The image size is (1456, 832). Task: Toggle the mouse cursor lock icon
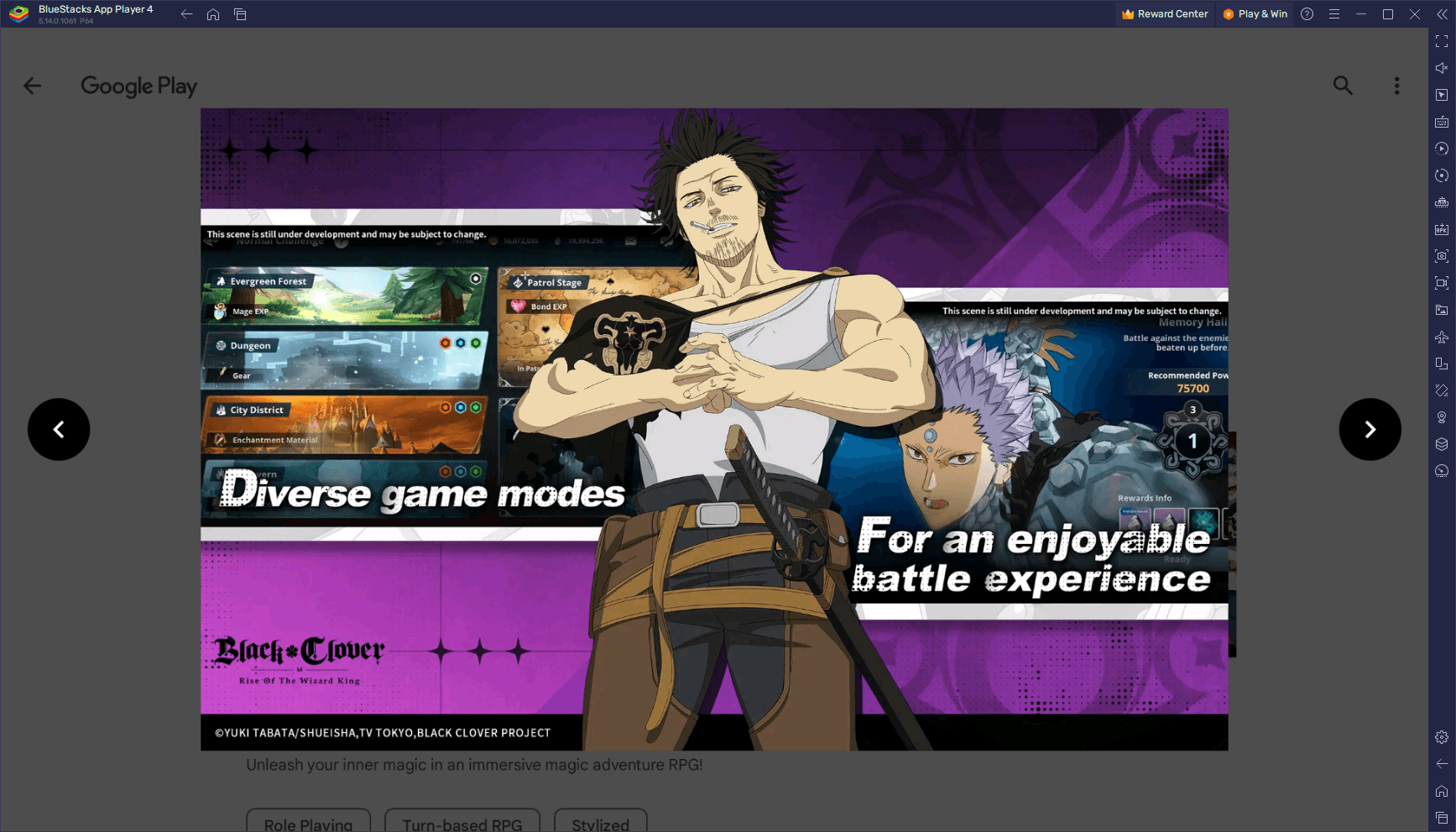click(x=1442, y=95)
